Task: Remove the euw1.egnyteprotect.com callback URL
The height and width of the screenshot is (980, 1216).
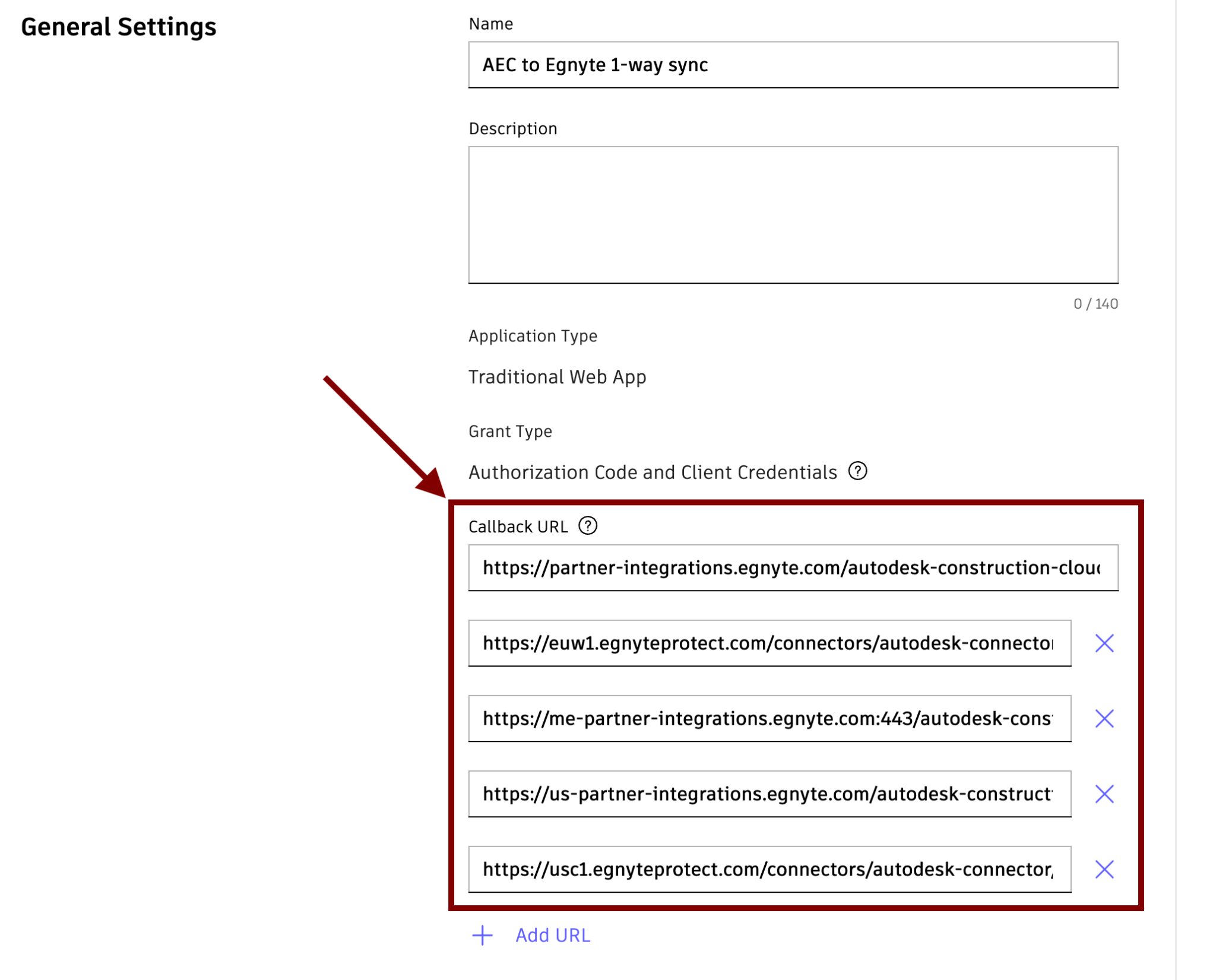Action: click(1104, 643)
